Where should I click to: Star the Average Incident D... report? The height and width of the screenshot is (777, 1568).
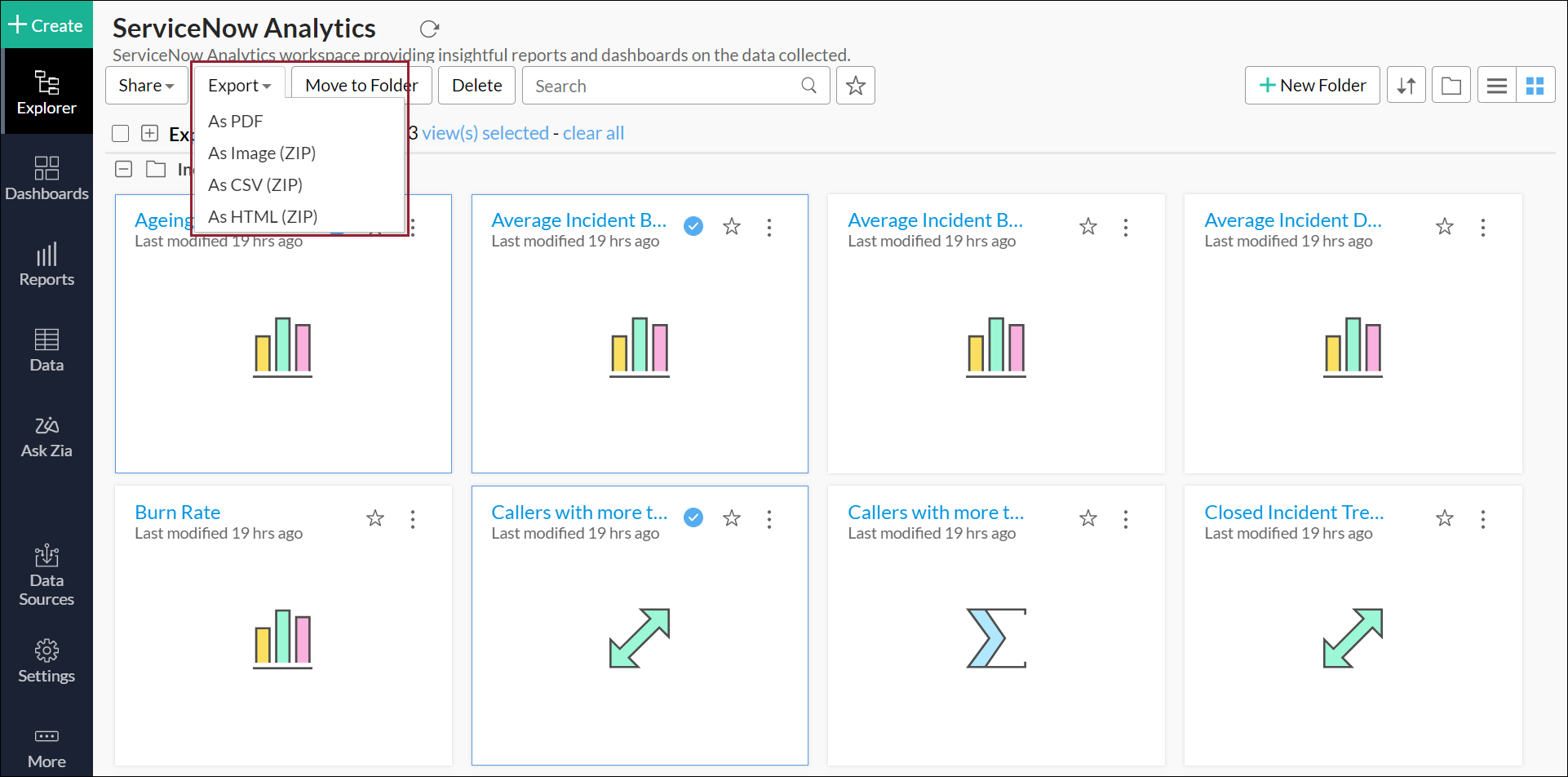point(1445,226)
